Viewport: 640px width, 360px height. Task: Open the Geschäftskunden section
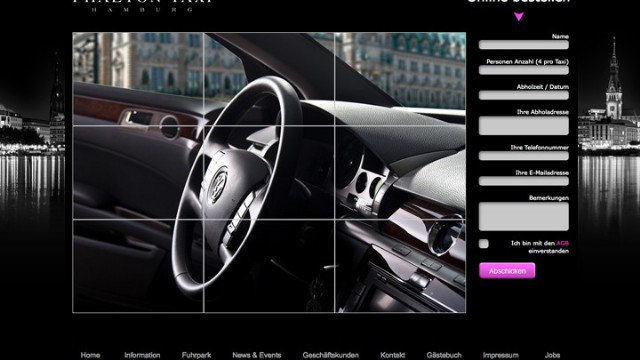[331, 355]
